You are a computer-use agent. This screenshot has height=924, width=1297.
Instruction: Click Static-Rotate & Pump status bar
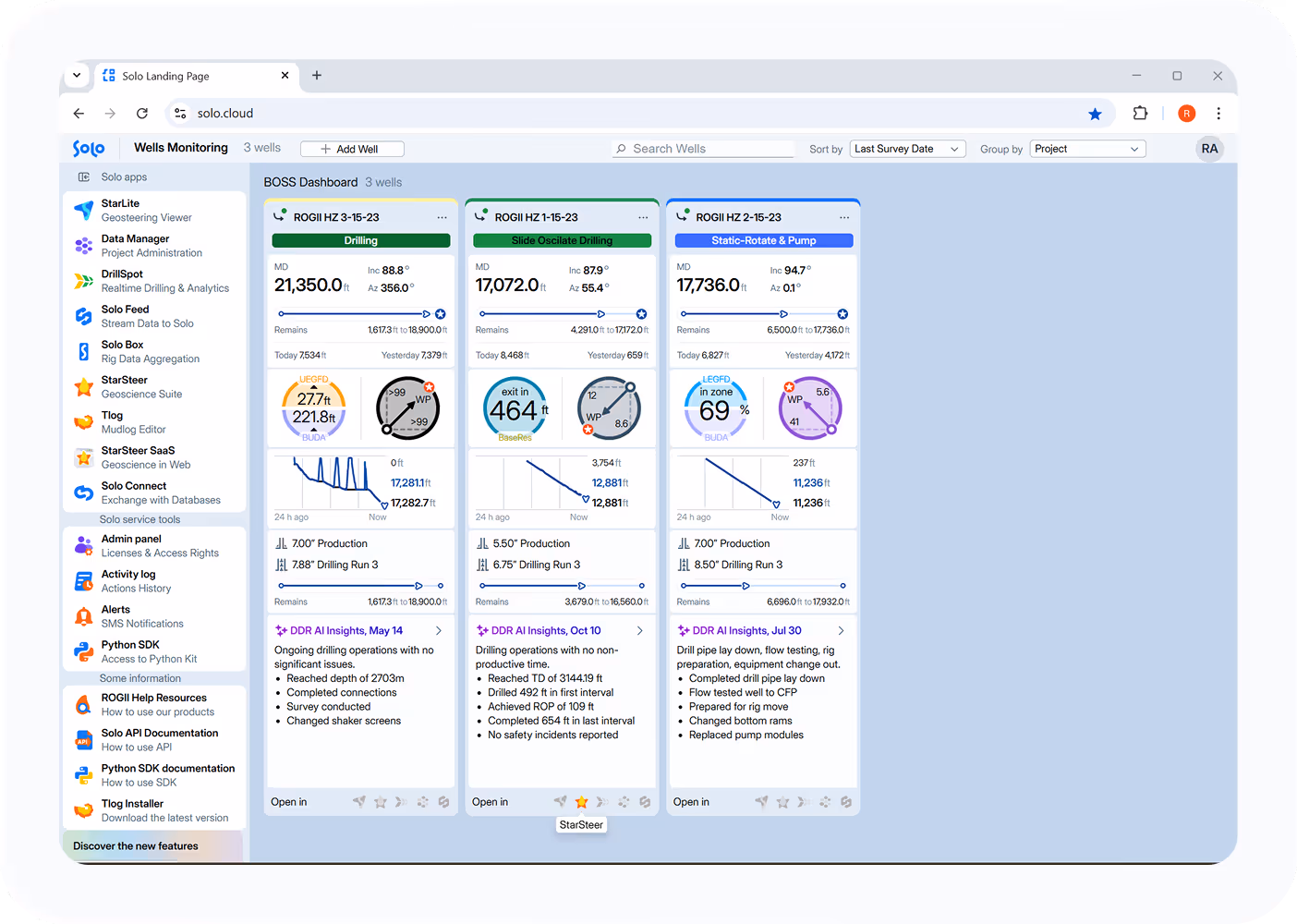point(764,240)
